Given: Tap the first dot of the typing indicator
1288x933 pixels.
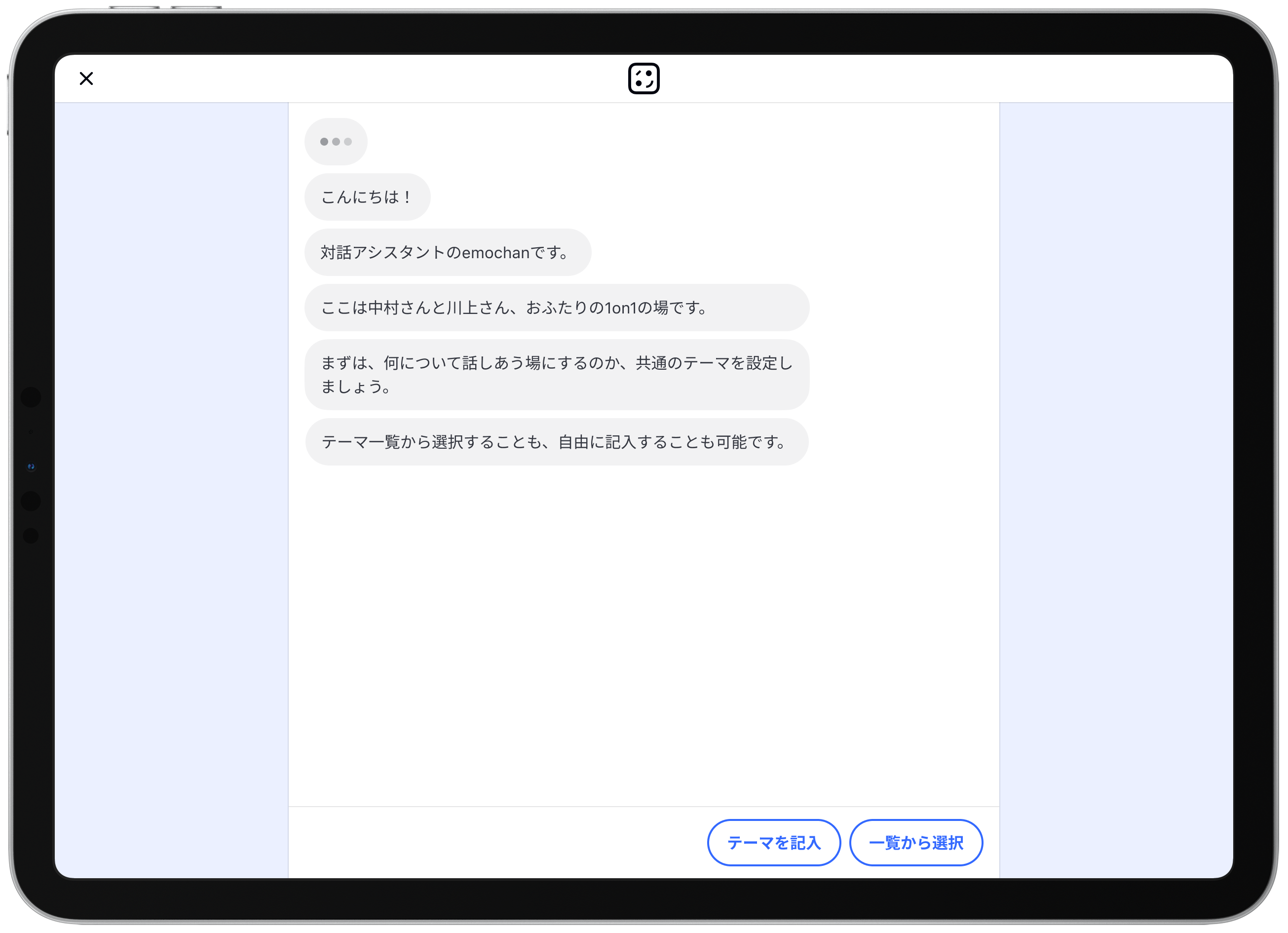Looking at the screenshot, I should tap(324, 142).
